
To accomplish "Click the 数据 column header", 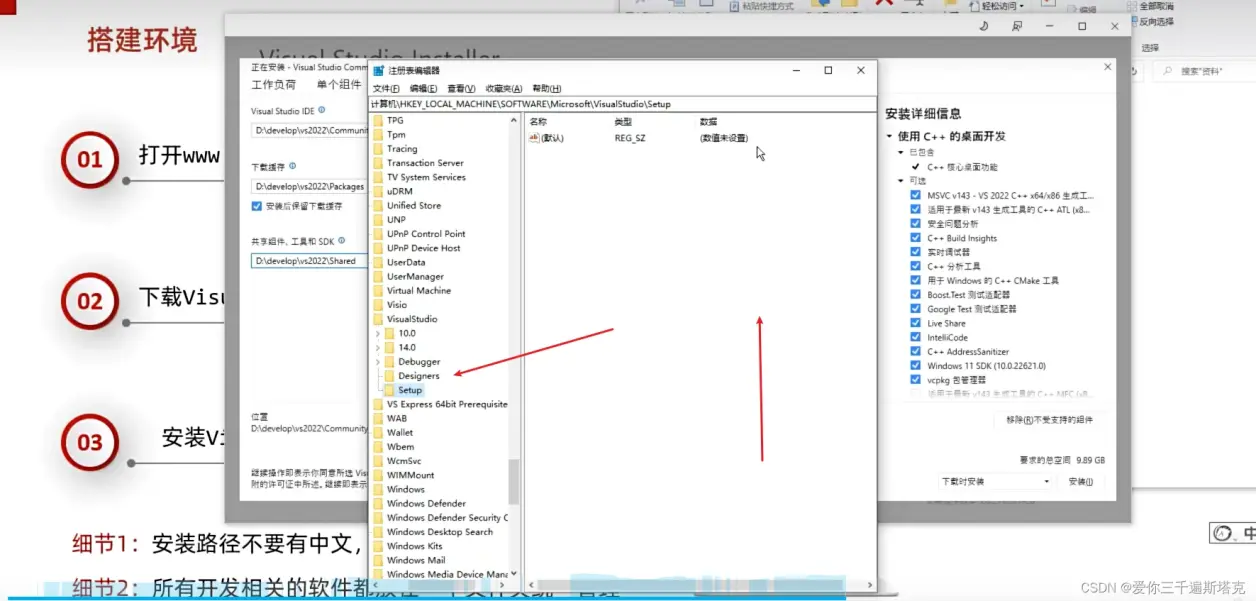I will tap(708, 121).
